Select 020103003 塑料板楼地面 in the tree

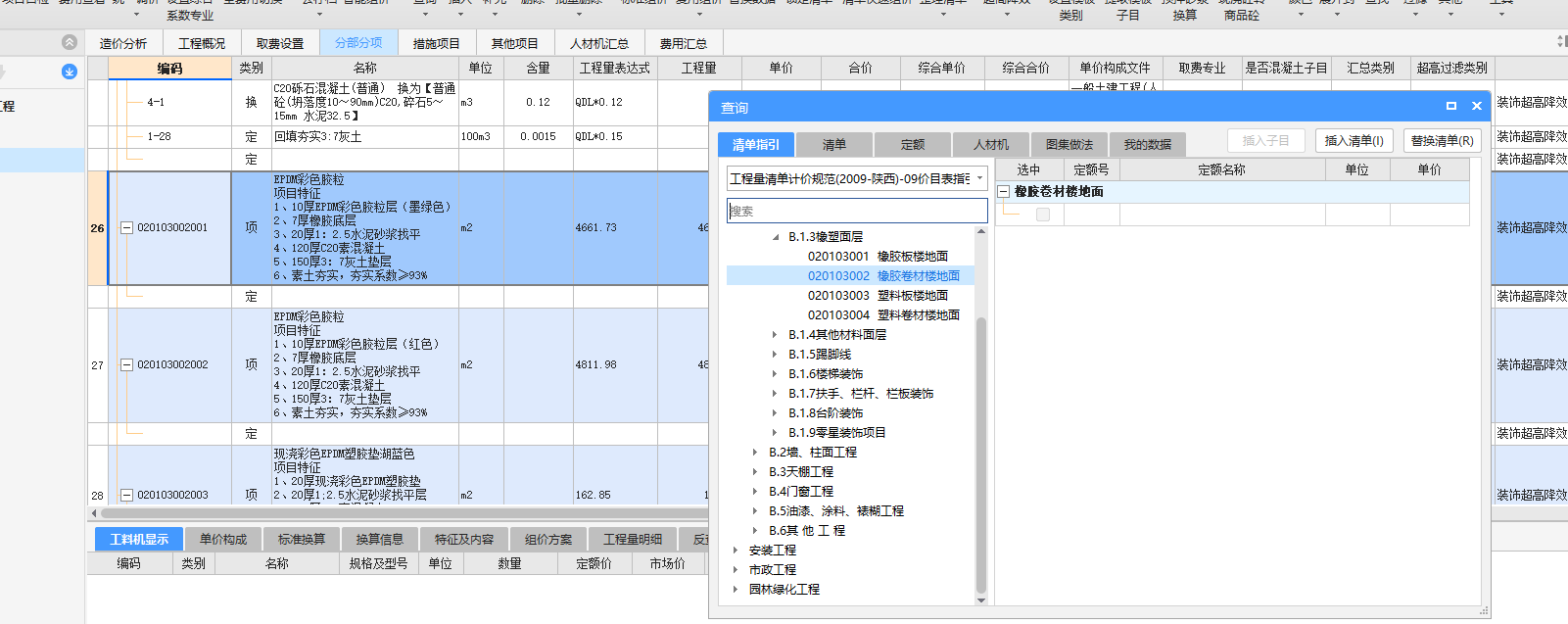(878, 296)
